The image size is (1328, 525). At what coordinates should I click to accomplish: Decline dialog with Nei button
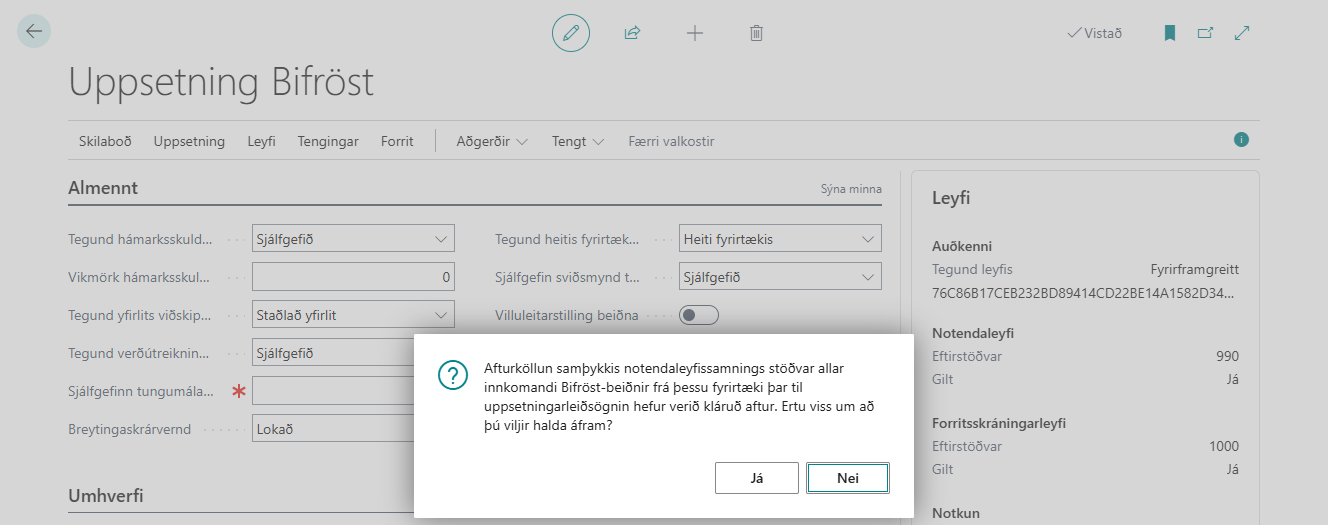point(848,478)
